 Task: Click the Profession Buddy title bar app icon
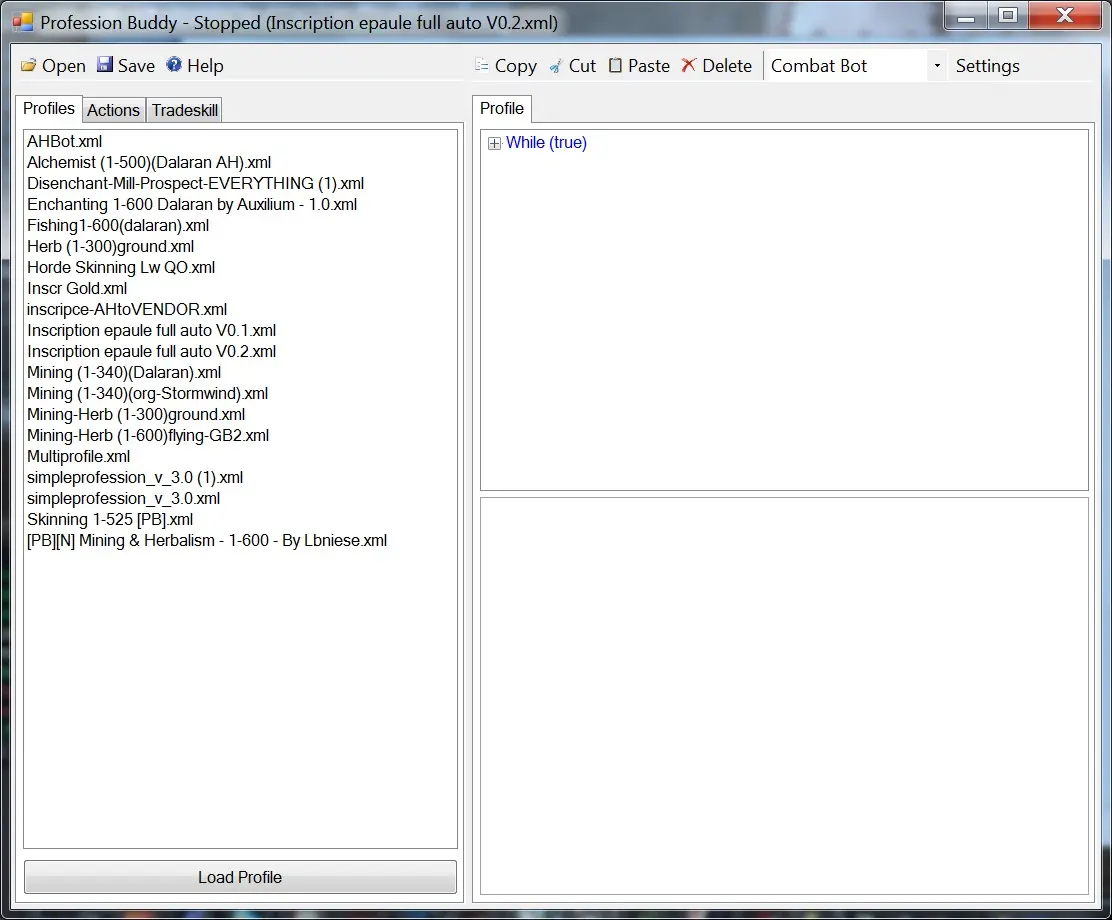23,22
